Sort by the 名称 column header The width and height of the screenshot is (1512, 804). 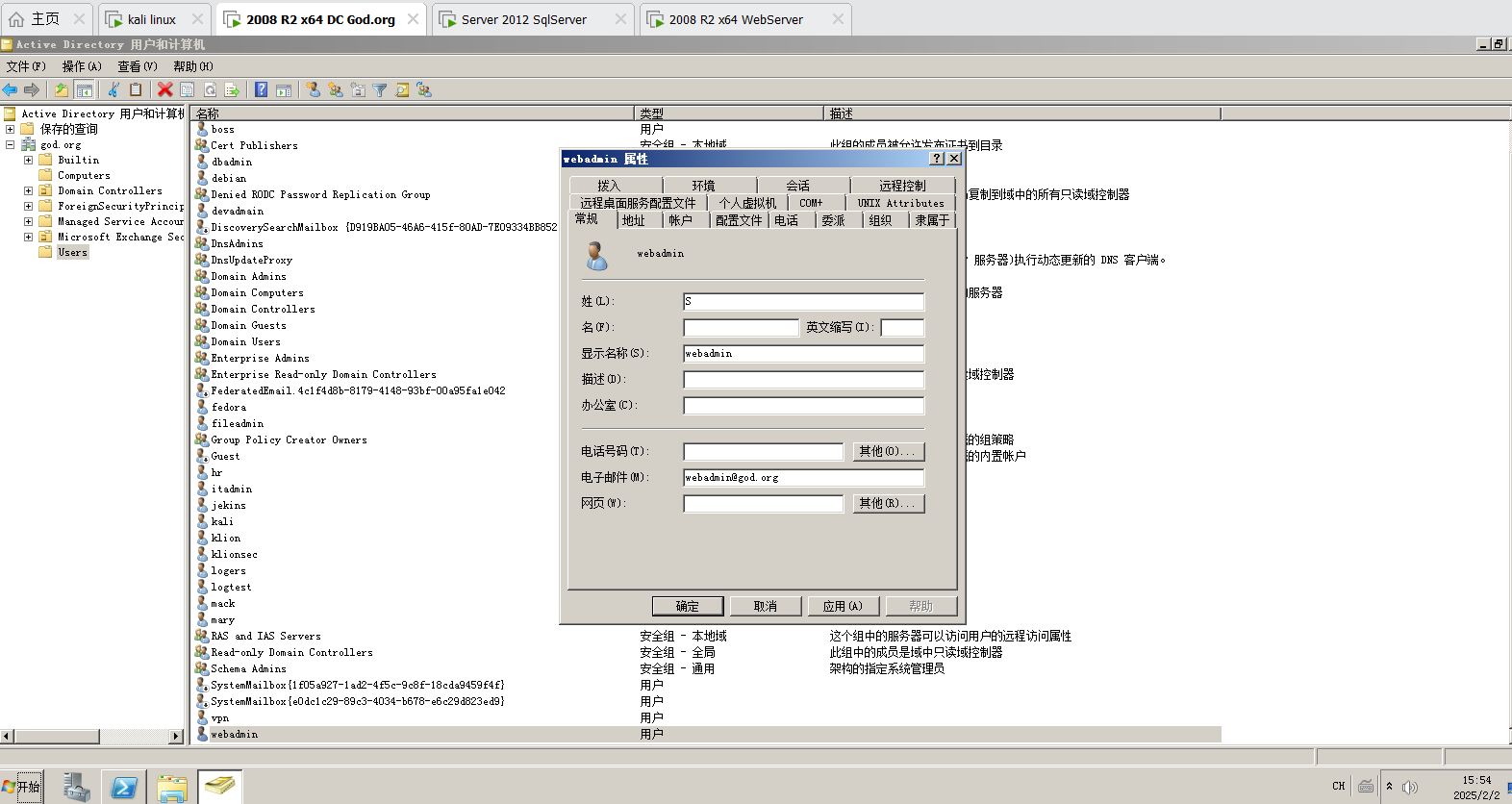413,113
